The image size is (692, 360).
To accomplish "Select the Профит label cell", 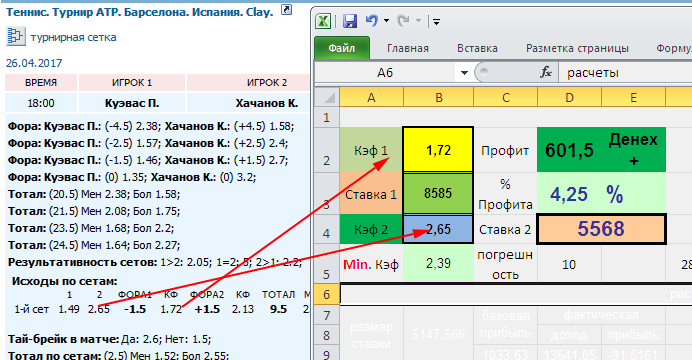I will 505,150.
